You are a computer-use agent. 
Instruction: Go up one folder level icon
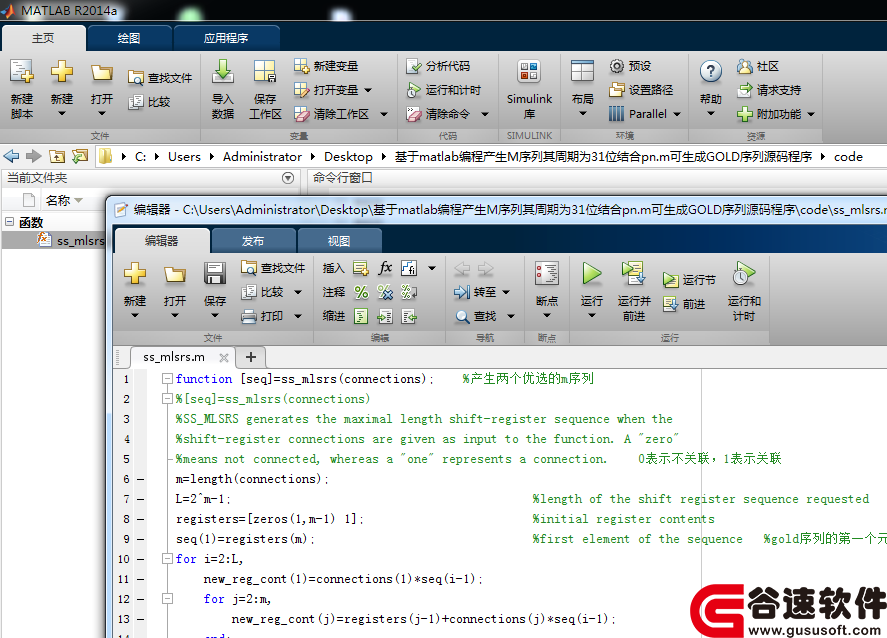(57, 157)
